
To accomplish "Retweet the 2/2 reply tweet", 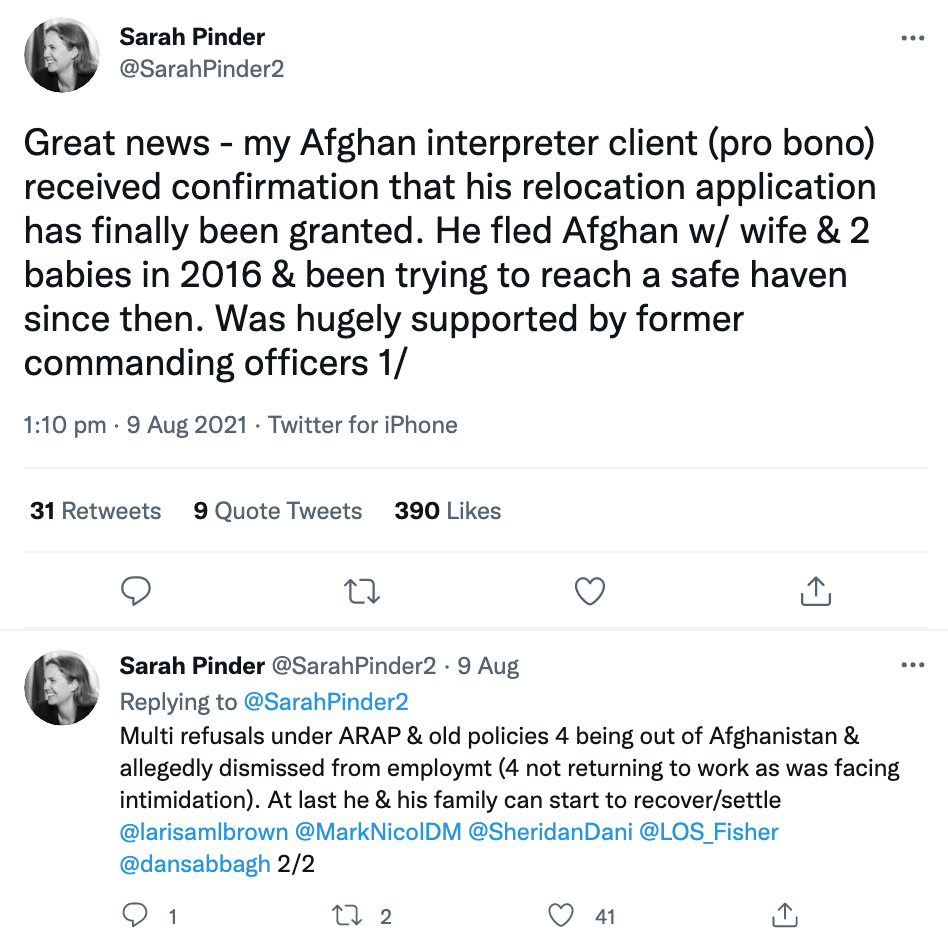I will (348, 916).
